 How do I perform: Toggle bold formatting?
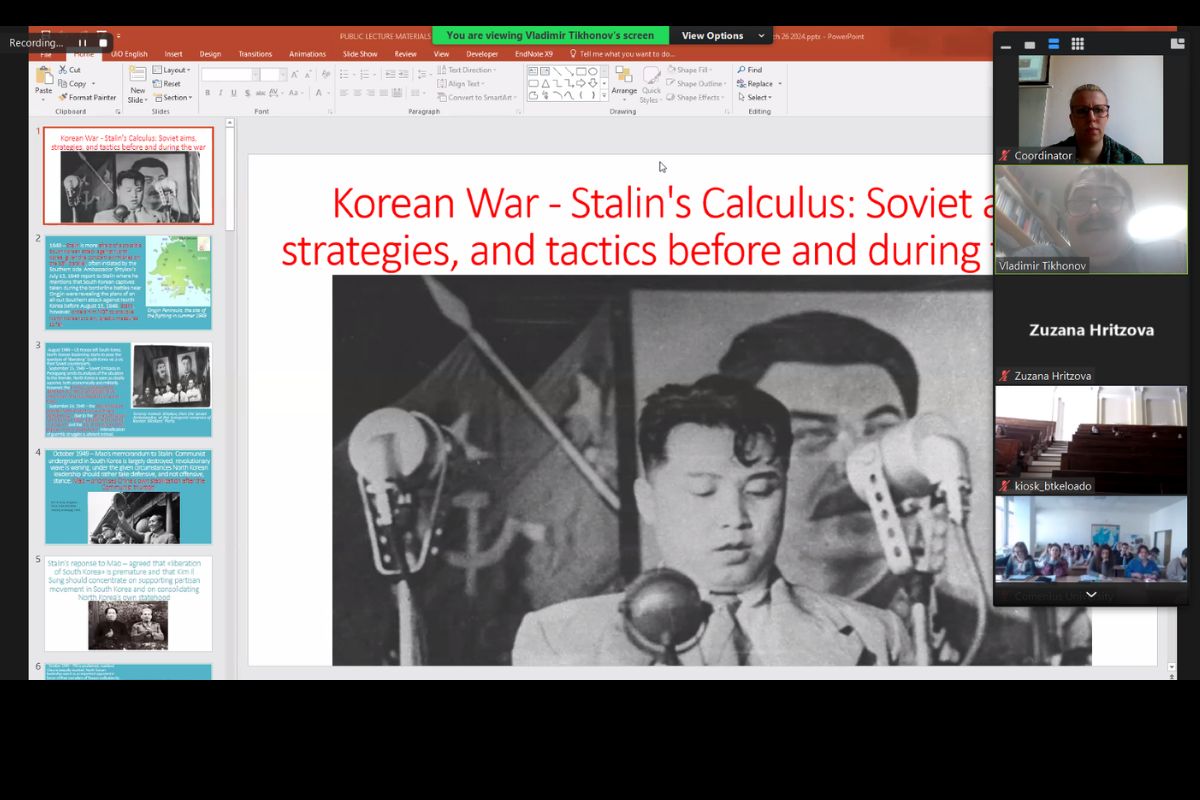[208, 93]
